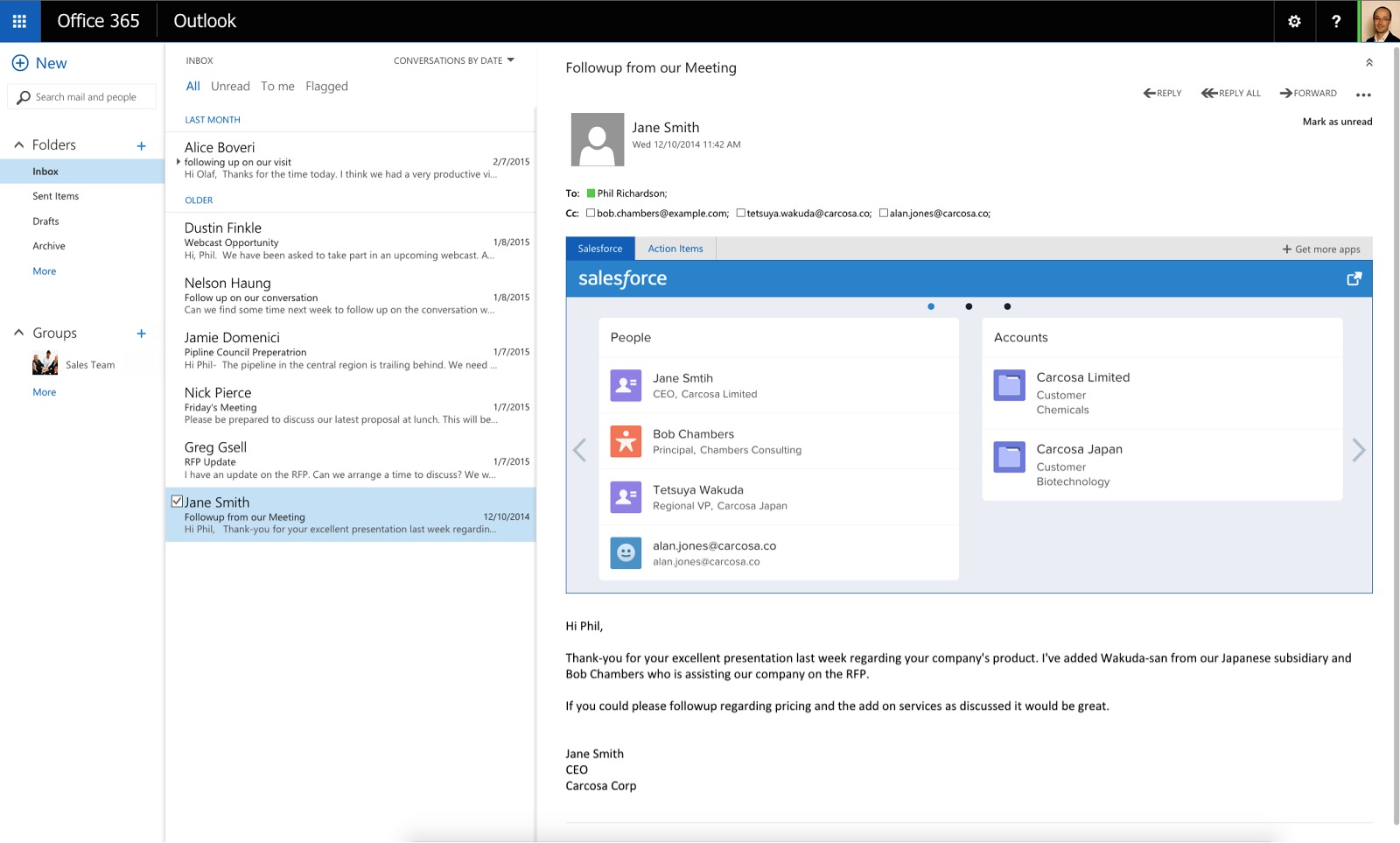
Task: Uncheck the Jane Smith message checkbox
Action: pos(177,502)
